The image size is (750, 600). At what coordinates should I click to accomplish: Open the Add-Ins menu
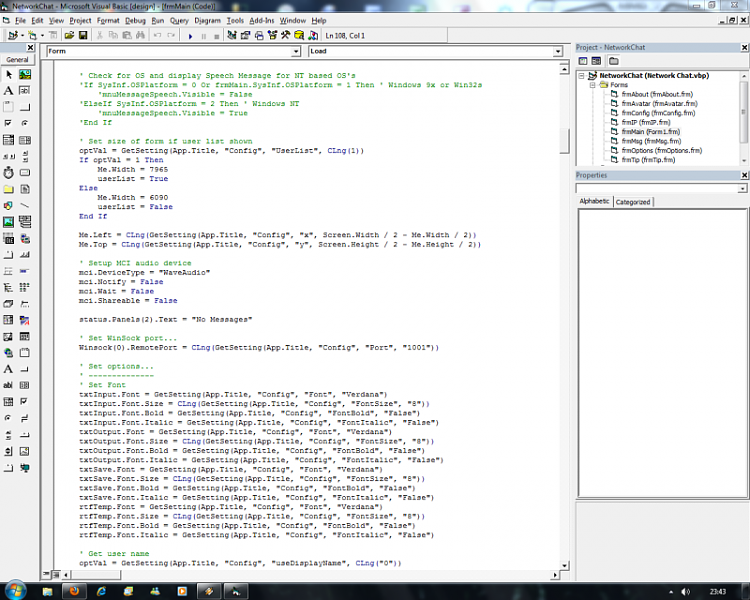pos(262,21)
